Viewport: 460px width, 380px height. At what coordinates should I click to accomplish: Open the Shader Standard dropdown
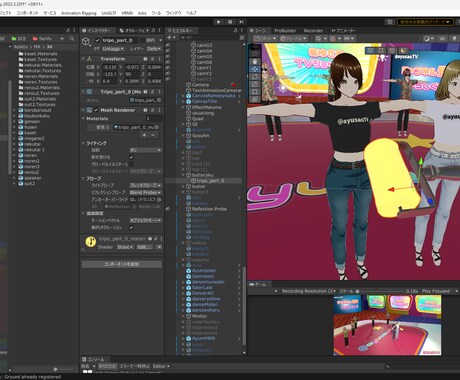(125, 247)
